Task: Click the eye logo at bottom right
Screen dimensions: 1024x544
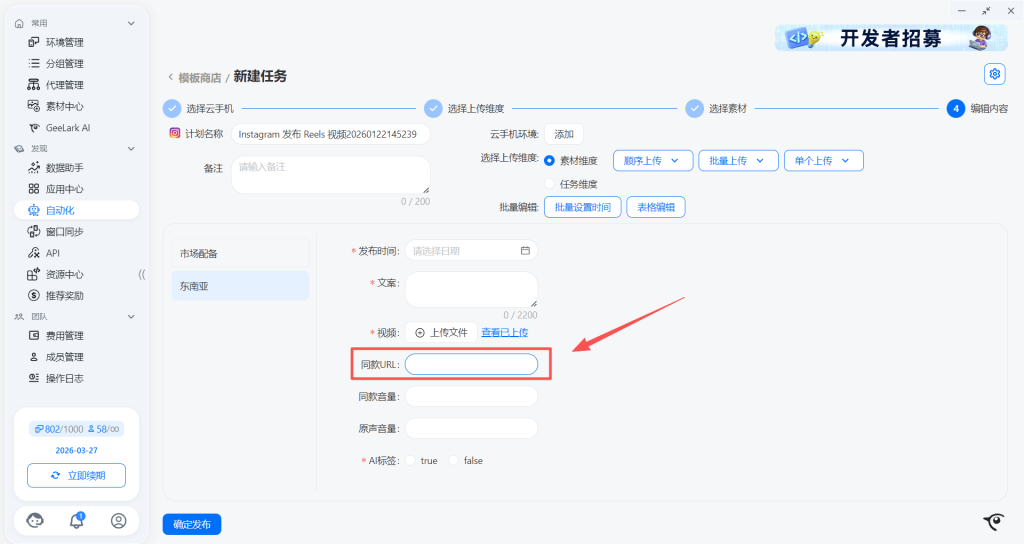Action: click(993, 521)
